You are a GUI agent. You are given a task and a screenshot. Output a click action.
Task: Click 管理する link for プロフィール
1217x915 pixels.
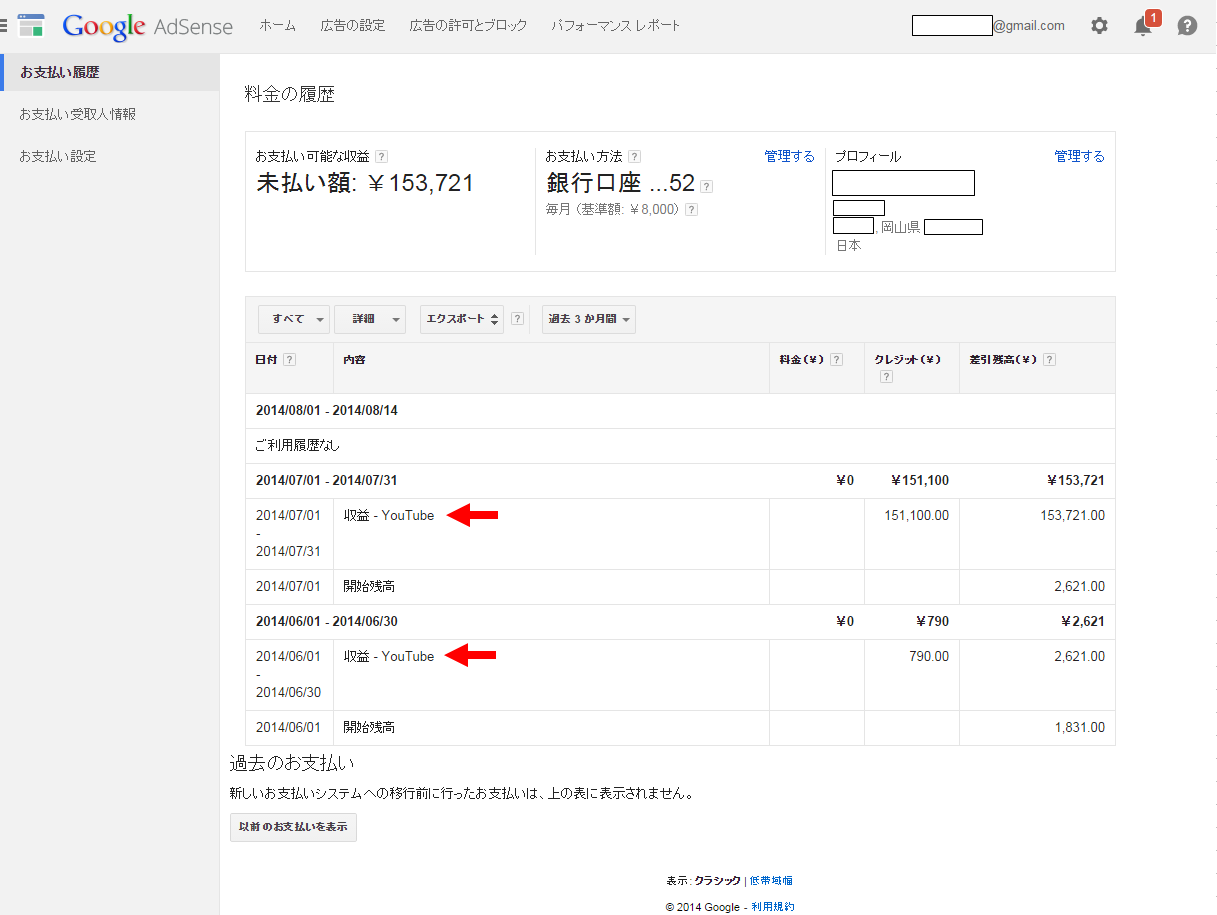point(1080,157)
